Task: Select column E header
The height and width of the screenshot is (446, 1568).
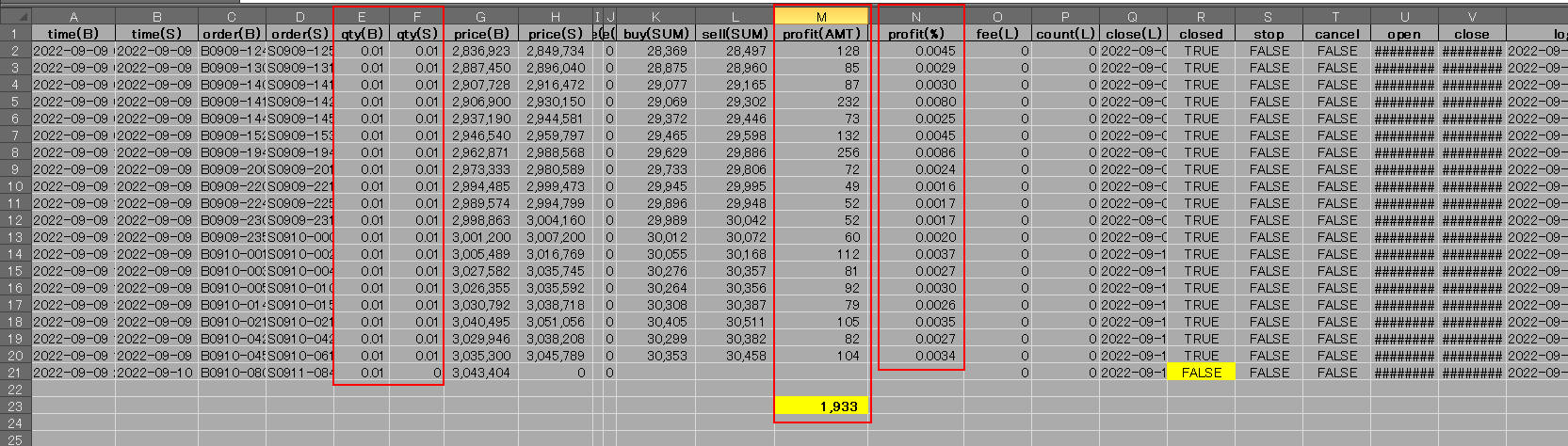Action: coord(361,16)
